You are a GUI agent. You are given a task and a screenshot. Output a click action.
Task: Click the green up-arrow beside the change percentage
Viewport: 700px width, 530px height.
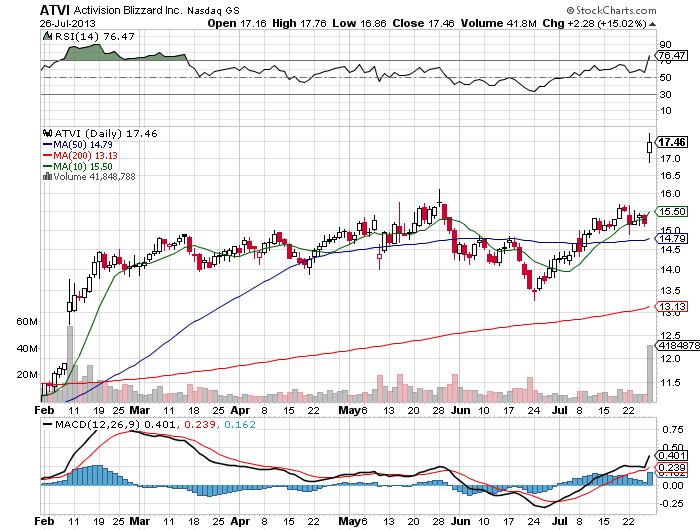[652, 24]
